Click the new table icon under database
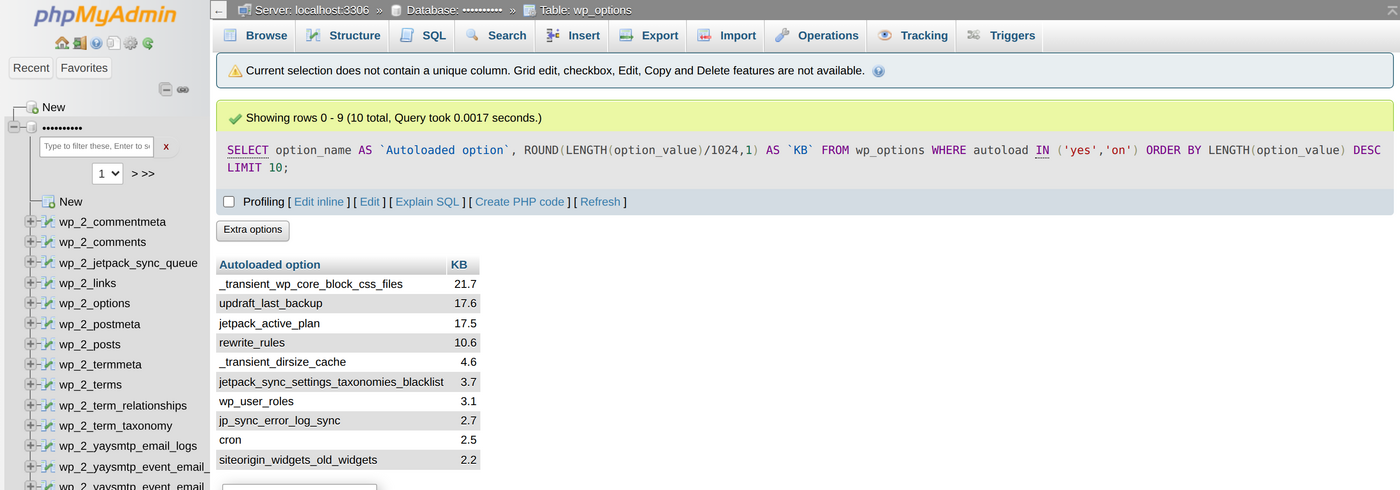The width and height of the screenshot is (1400, 490). tap(48, 202)
